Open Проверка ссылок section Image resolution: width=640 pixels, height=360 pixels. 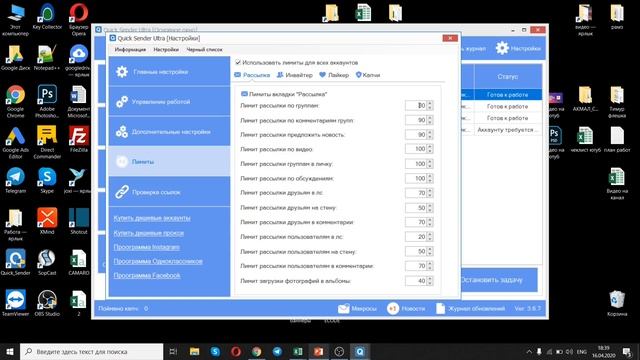(169, 192)
